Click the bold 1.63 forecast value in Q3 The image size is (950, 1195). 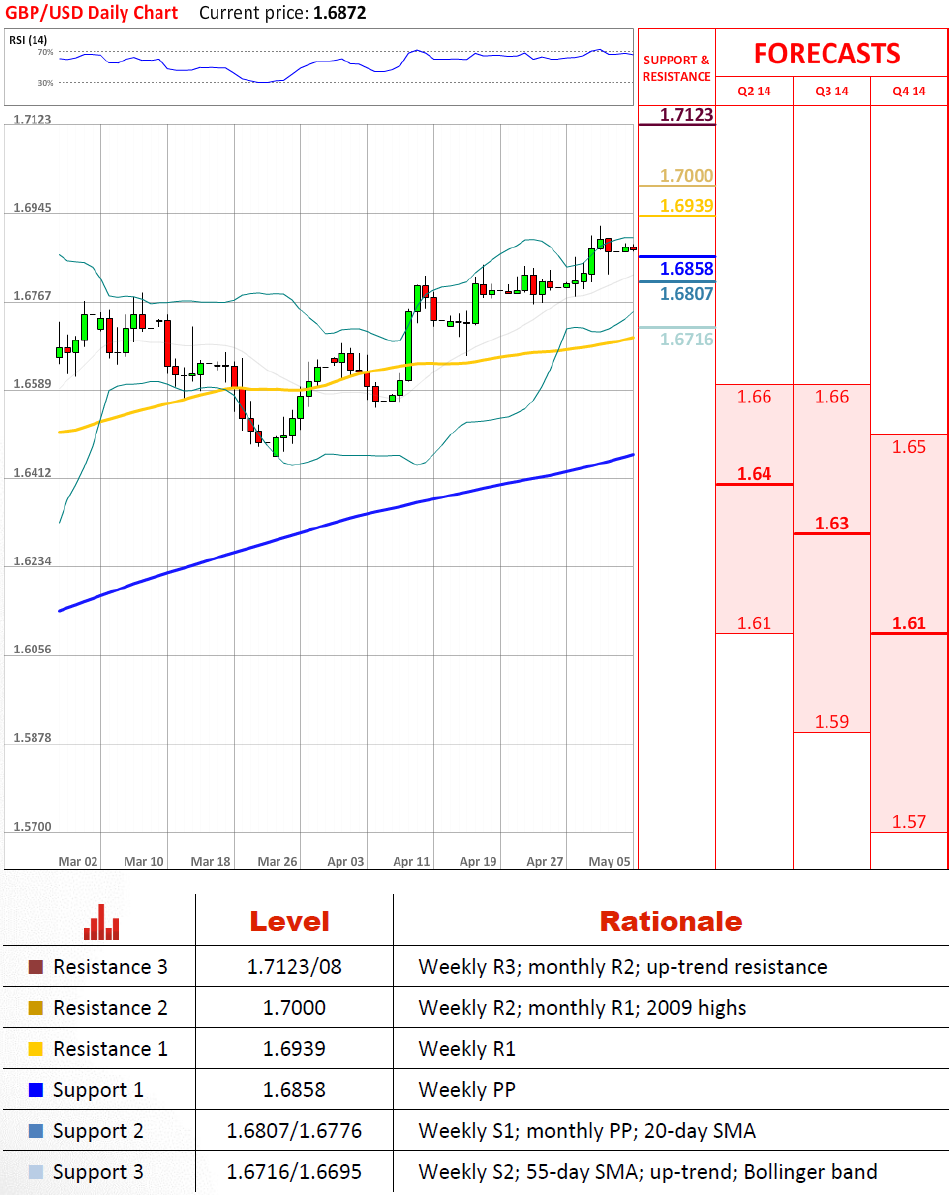(x=832, y=523)
